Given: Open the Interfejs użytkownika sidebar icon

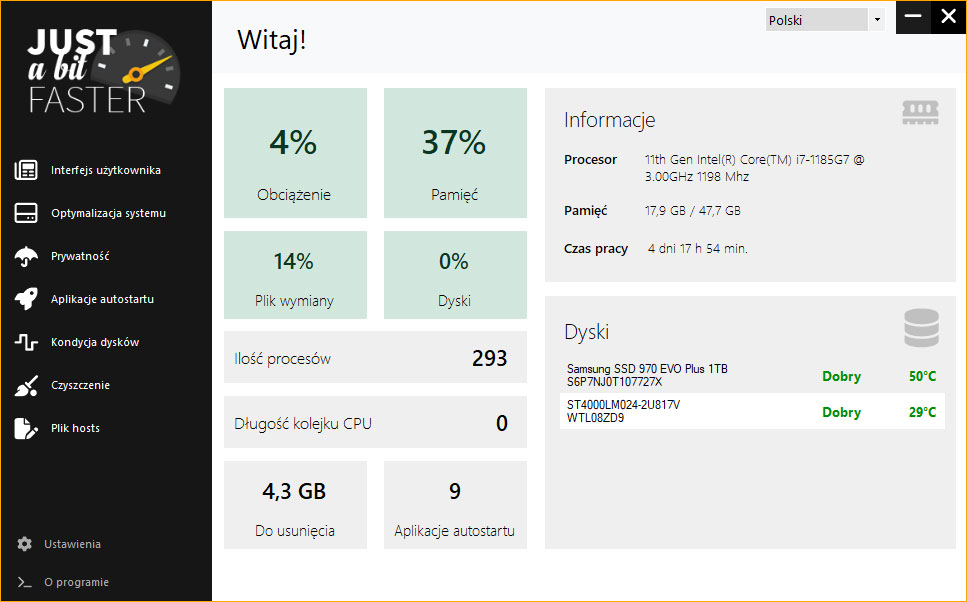Looking at the screenshot, I should pos(26,170).
